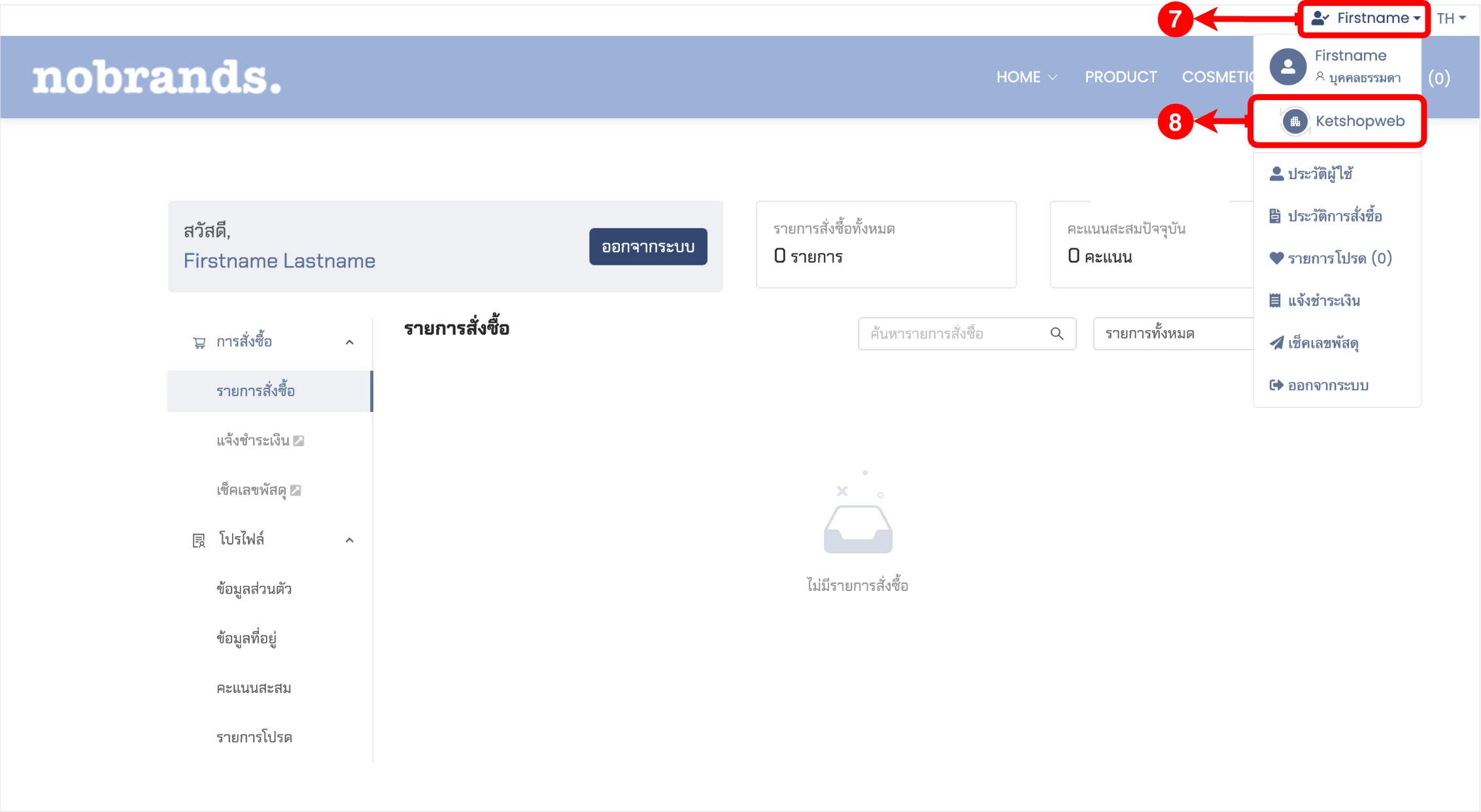Focus the ค้นหารายการสั่งซื้อ search field
This screenshot has height=812, width=1481.
pyautogui.click(x=955, y=334)
